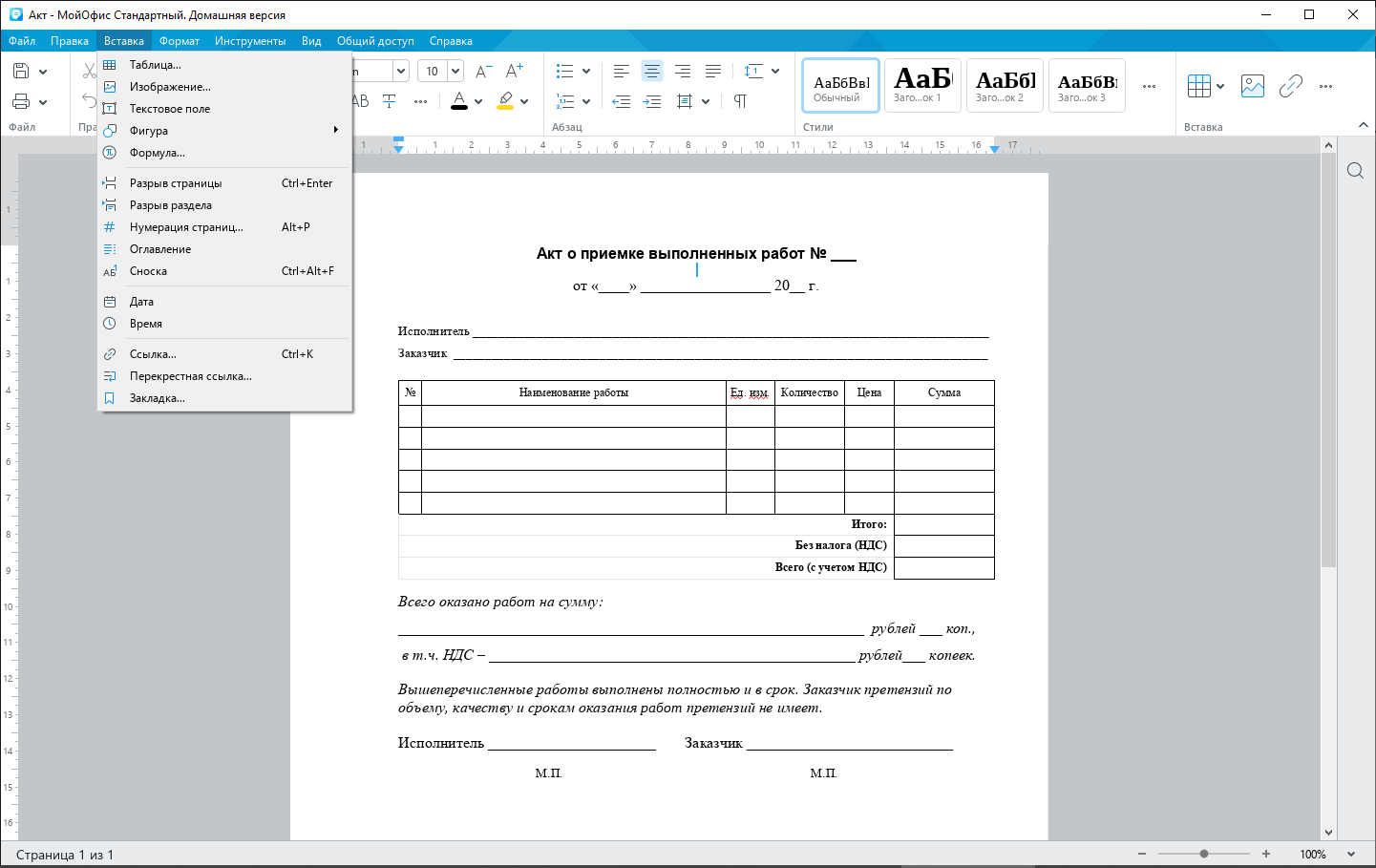Viewport: 1376px width, 868px height.
Task: Toggle strikethrough formatting
Action: click(389, 101)
